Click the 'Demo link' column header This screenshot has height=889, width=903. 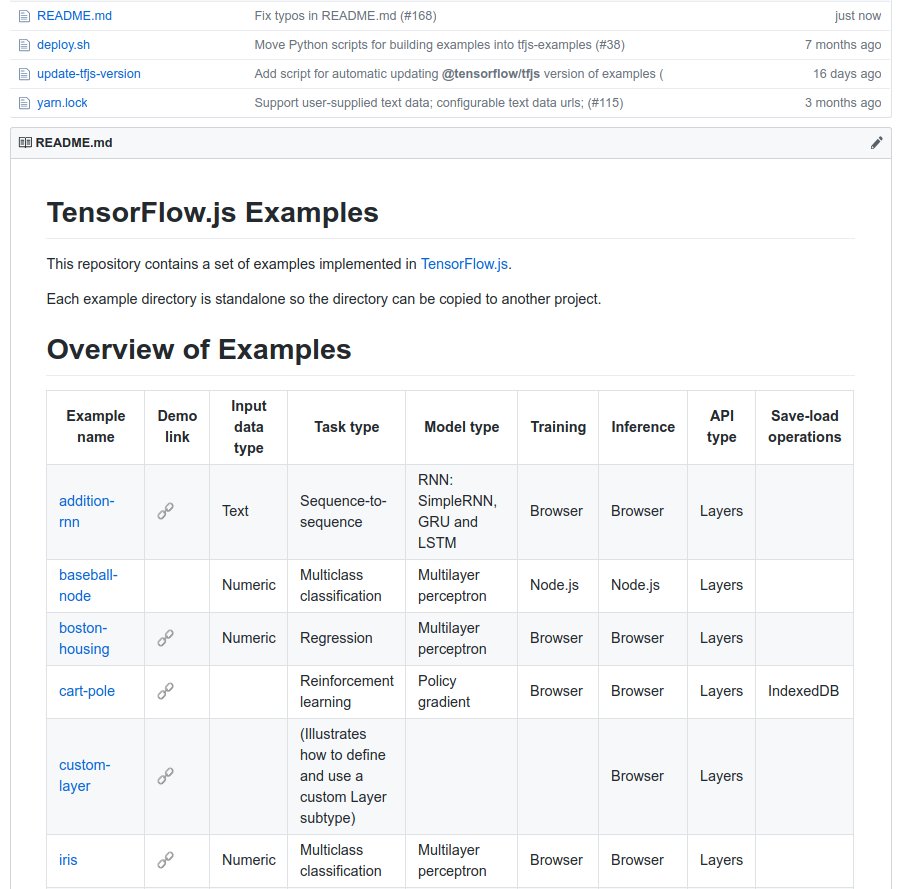pyautogui.click(x=177, y=427)
